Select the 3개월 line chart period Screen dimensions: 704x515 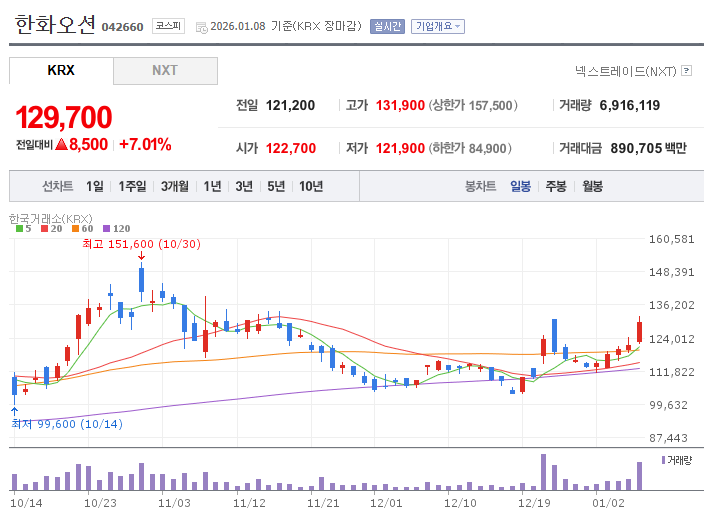175,186
